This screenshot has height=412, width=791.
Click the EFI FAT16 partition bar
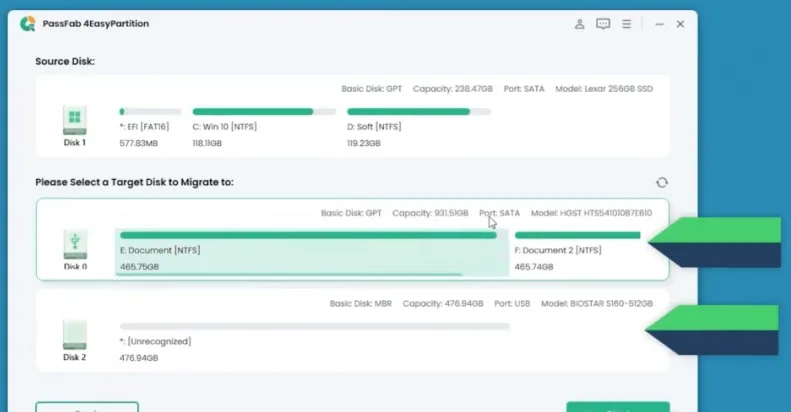click(x=150, y=111)
